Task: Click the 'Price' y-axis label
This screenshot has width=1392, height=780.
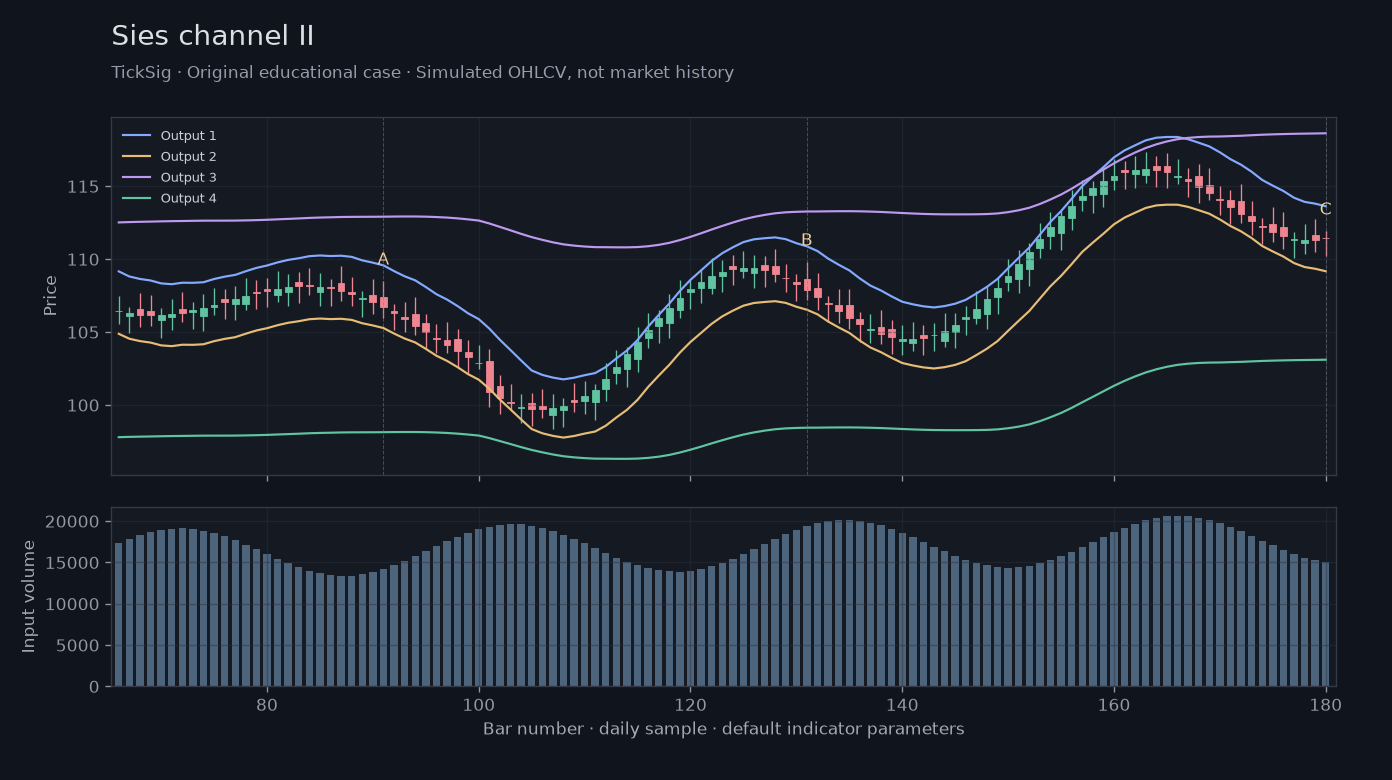Action: [x=51, y=296]
